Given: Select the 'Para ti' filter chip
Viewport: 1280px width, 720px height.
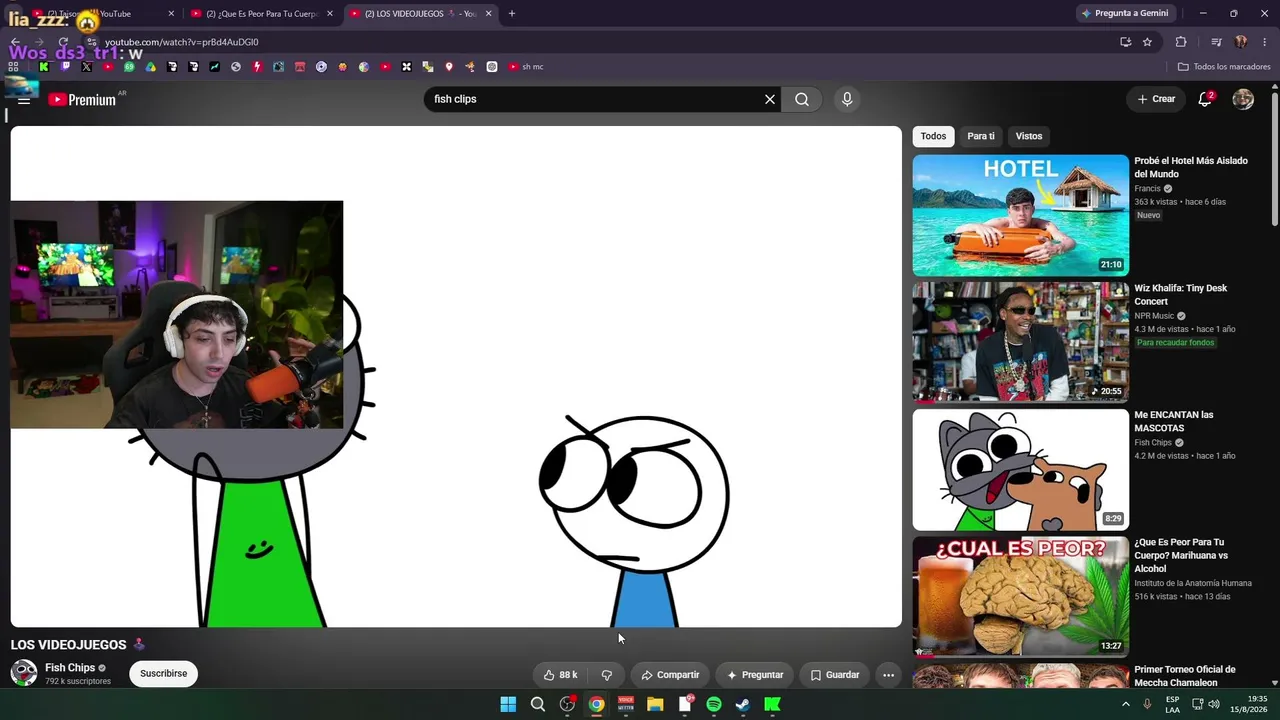Looking at the screenshot, I should 981,136.
